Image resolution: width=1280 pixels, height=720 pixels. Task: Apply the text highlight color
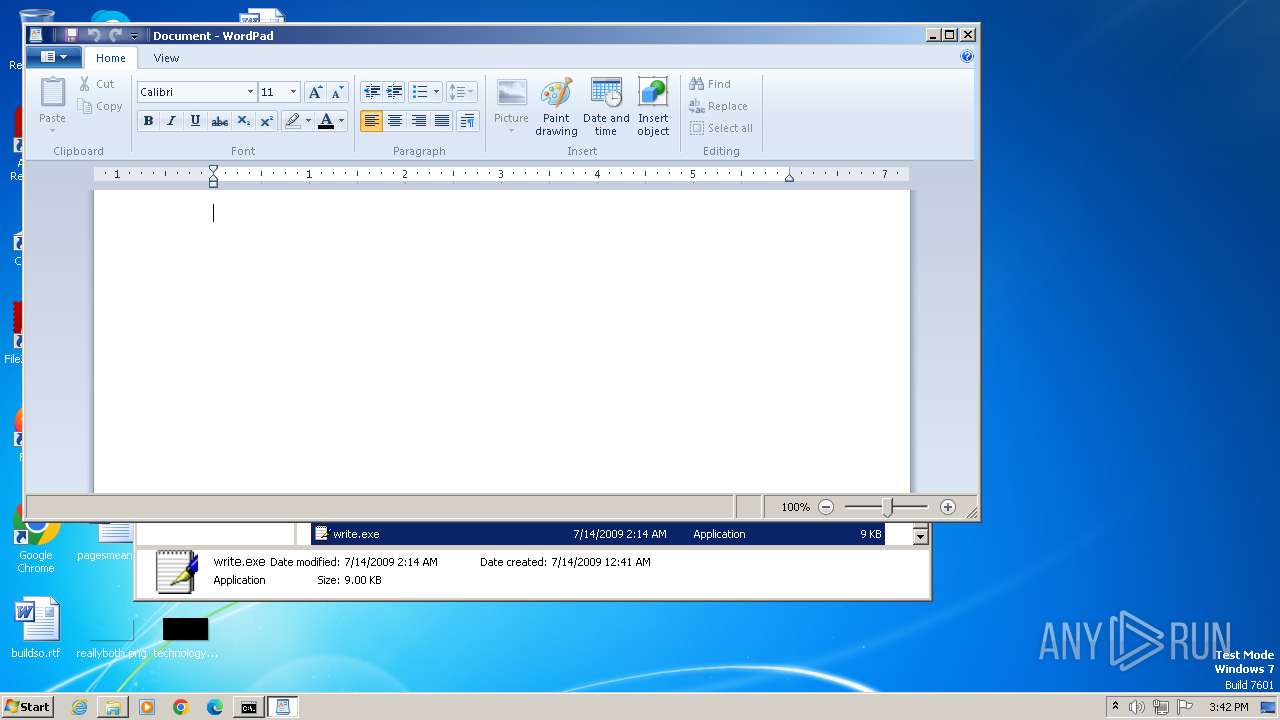[x=292, y=121]
